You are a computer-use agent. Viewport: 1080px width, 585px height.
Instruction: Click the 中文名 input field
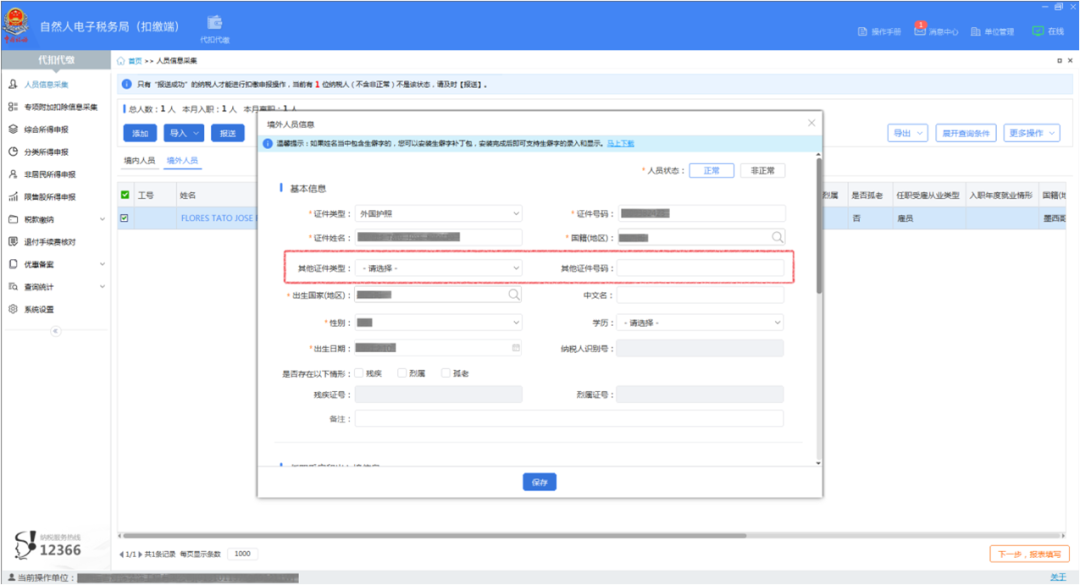tap(700, 295)
